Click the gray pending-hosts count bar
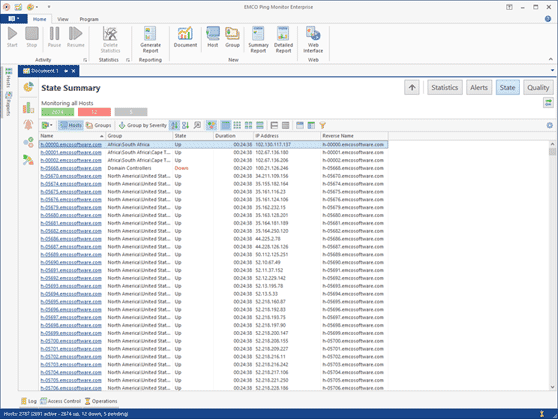This screenshot has height=419, width=558. coord(131,112)
